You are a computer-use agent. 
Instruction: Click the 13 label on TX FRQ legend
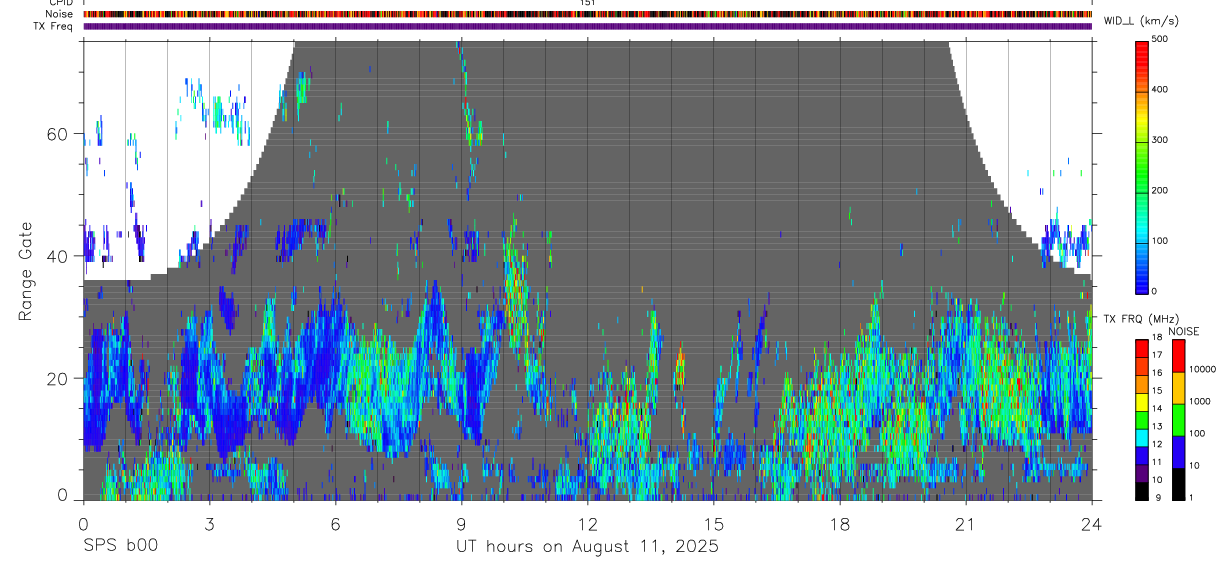[1159, 426]
